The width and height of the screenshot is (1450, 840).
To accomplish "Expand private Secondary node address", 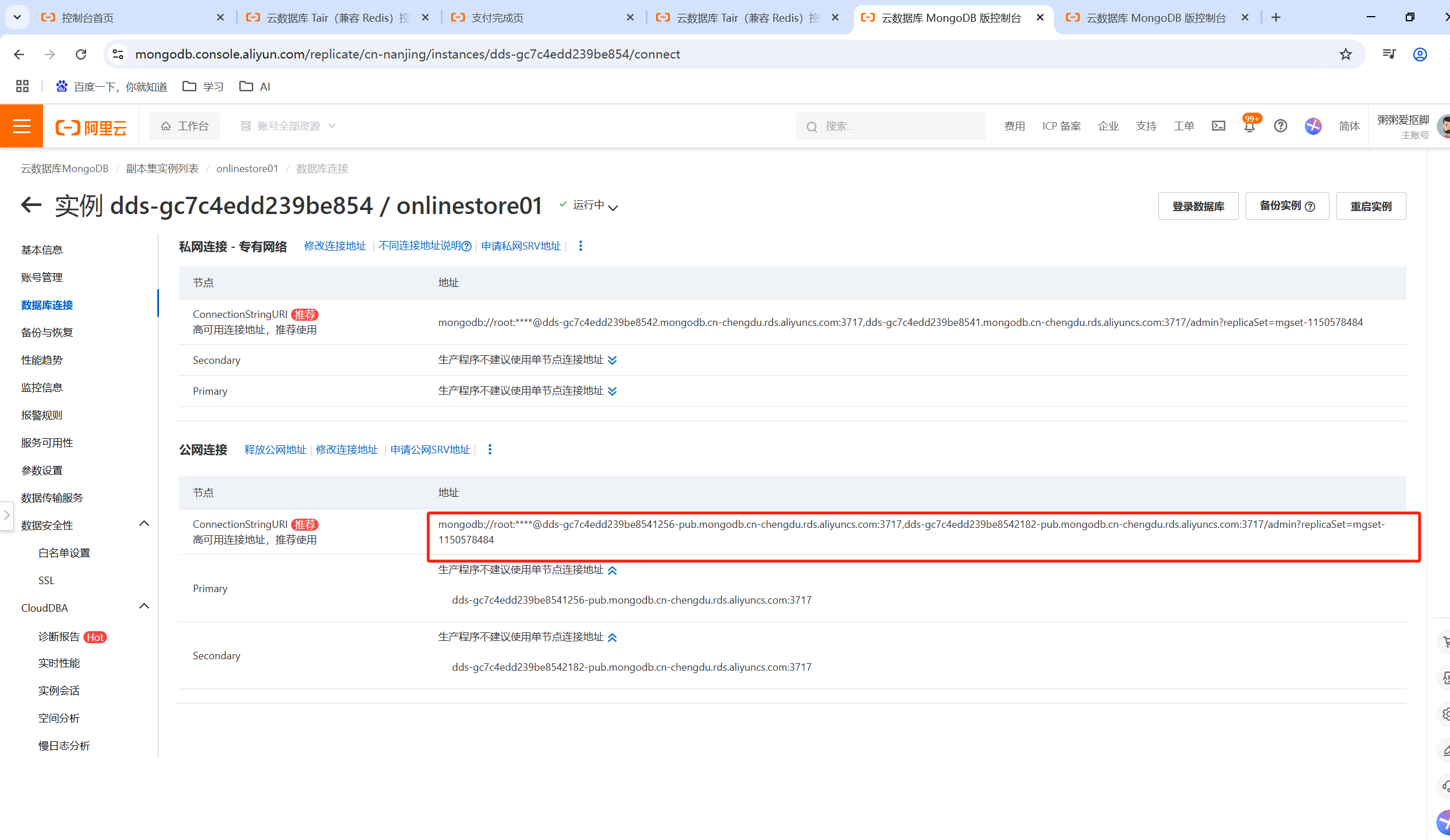I will pyautogui.click(x=612, y=360).
